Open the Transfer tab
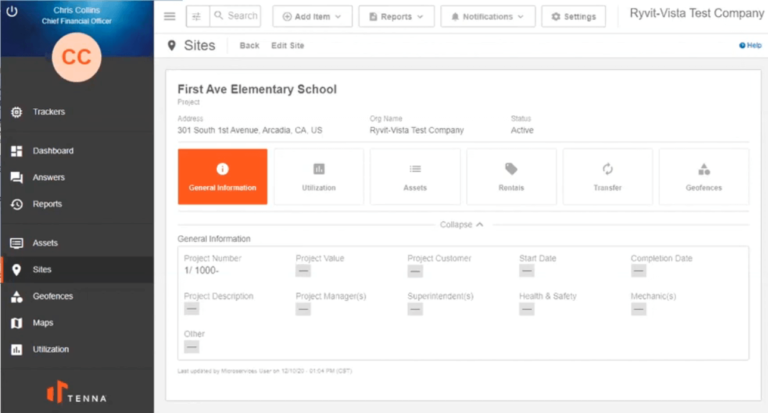The height and width of the screenshot is (413, 768). (x=607, y=177)
